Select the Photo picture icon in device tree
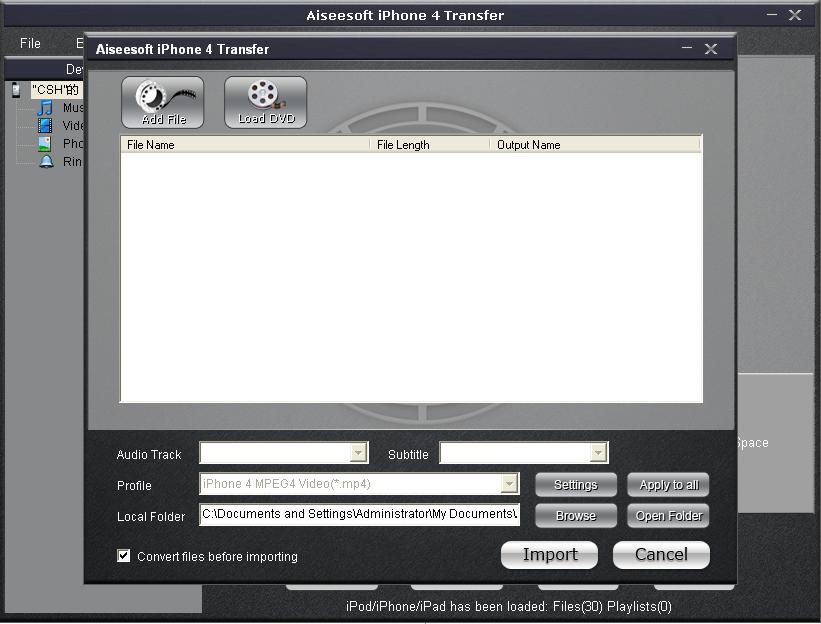 tap(46, 143)
